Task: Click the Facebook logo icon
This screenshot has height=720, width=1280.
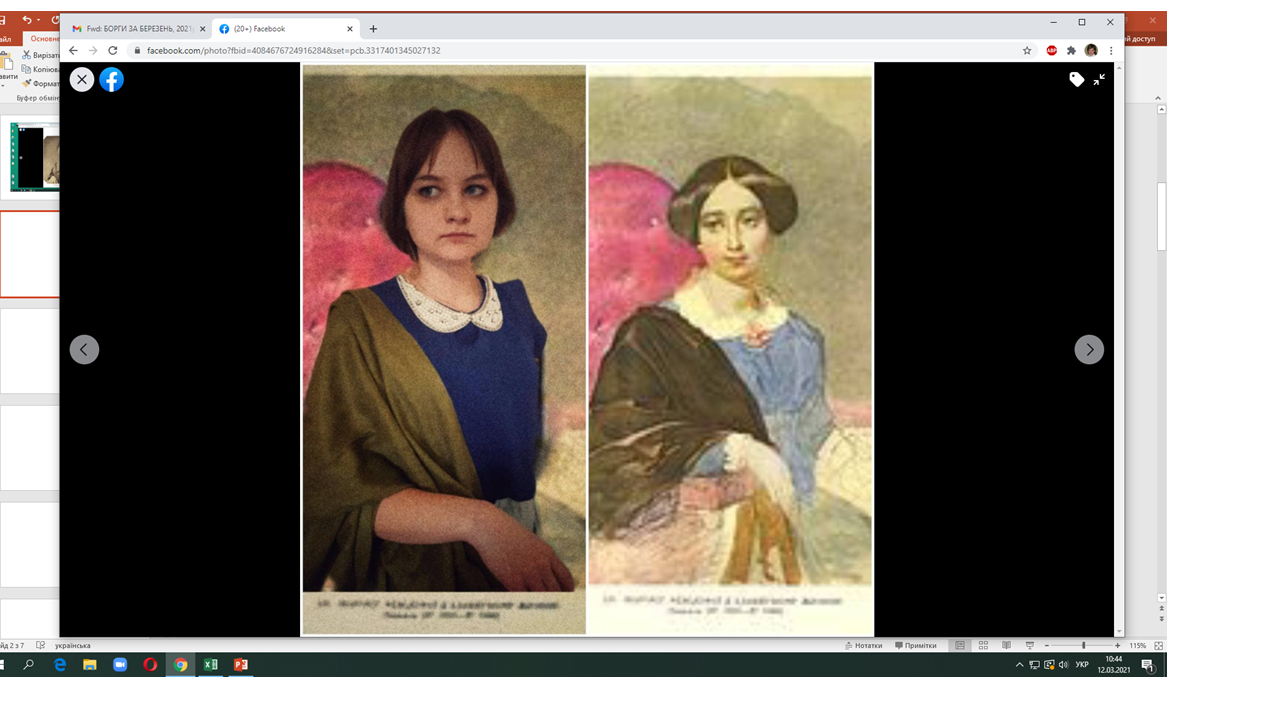Action: point(112,80)
